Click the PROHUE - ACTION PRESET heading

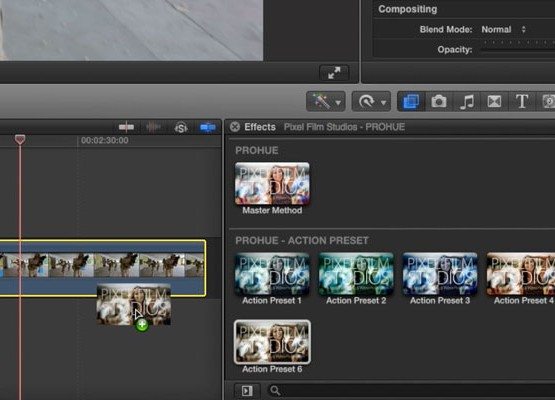[x=302, y=241]
